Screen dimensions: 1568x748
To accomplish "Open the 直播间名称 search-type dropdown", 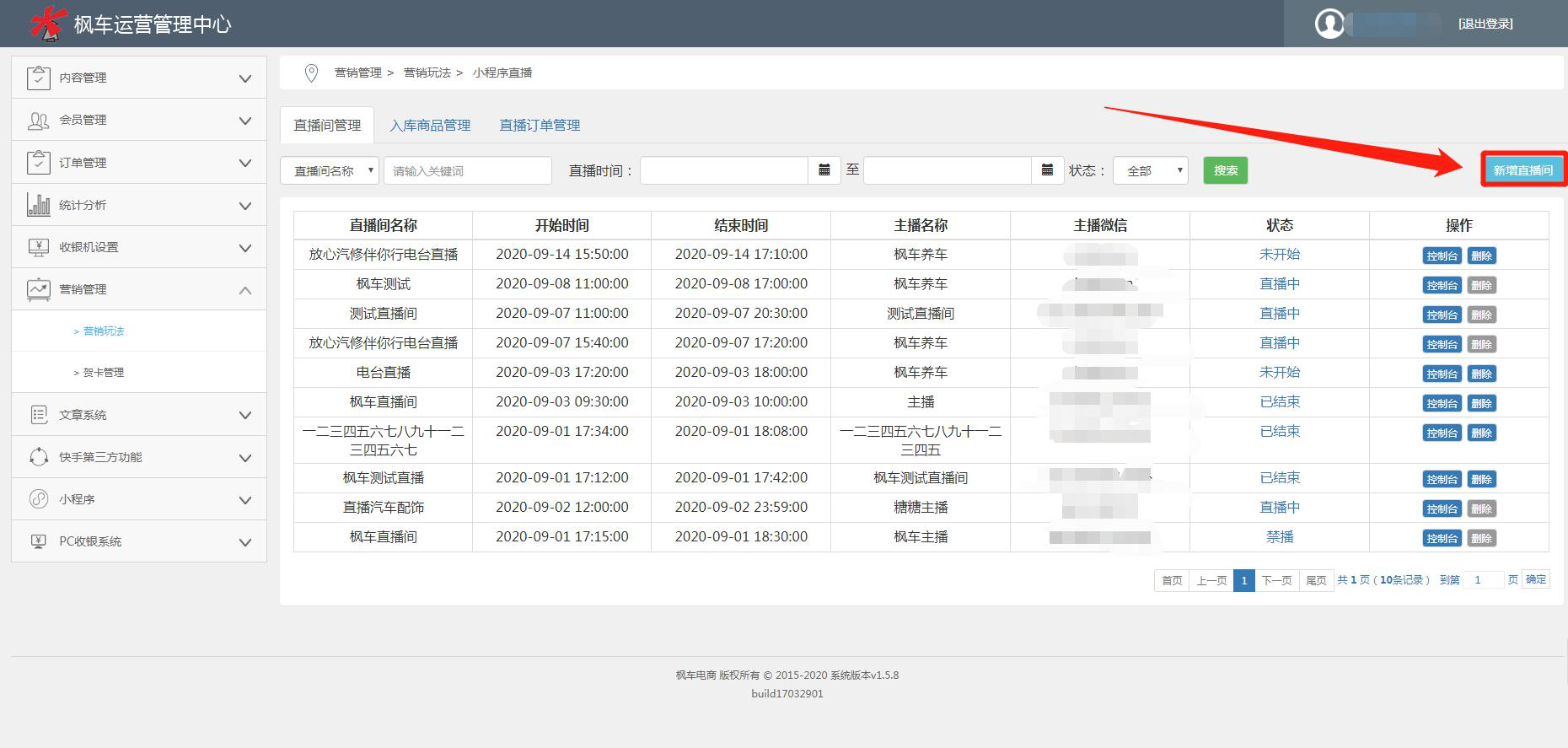I will [330, 170].
